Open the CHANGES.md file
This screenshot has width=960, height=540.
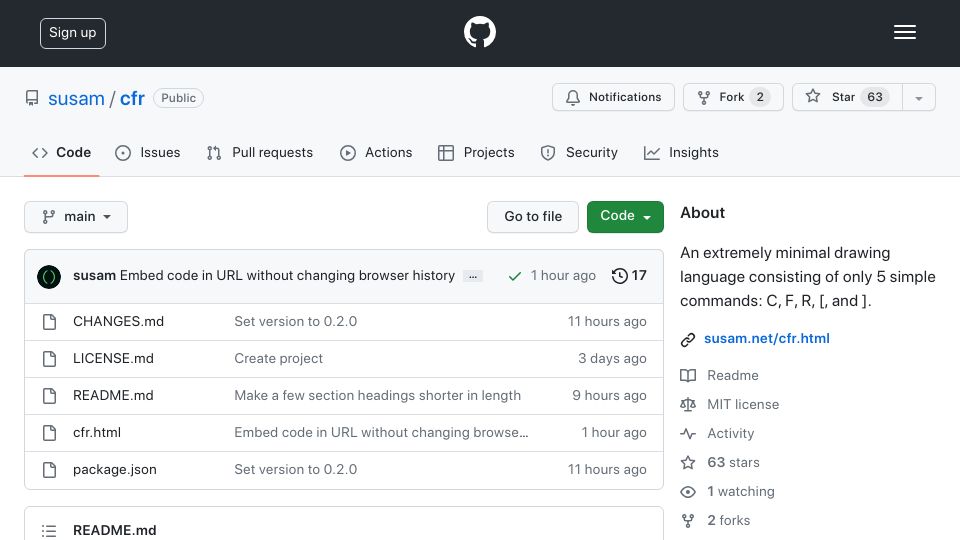coord(118,321)
